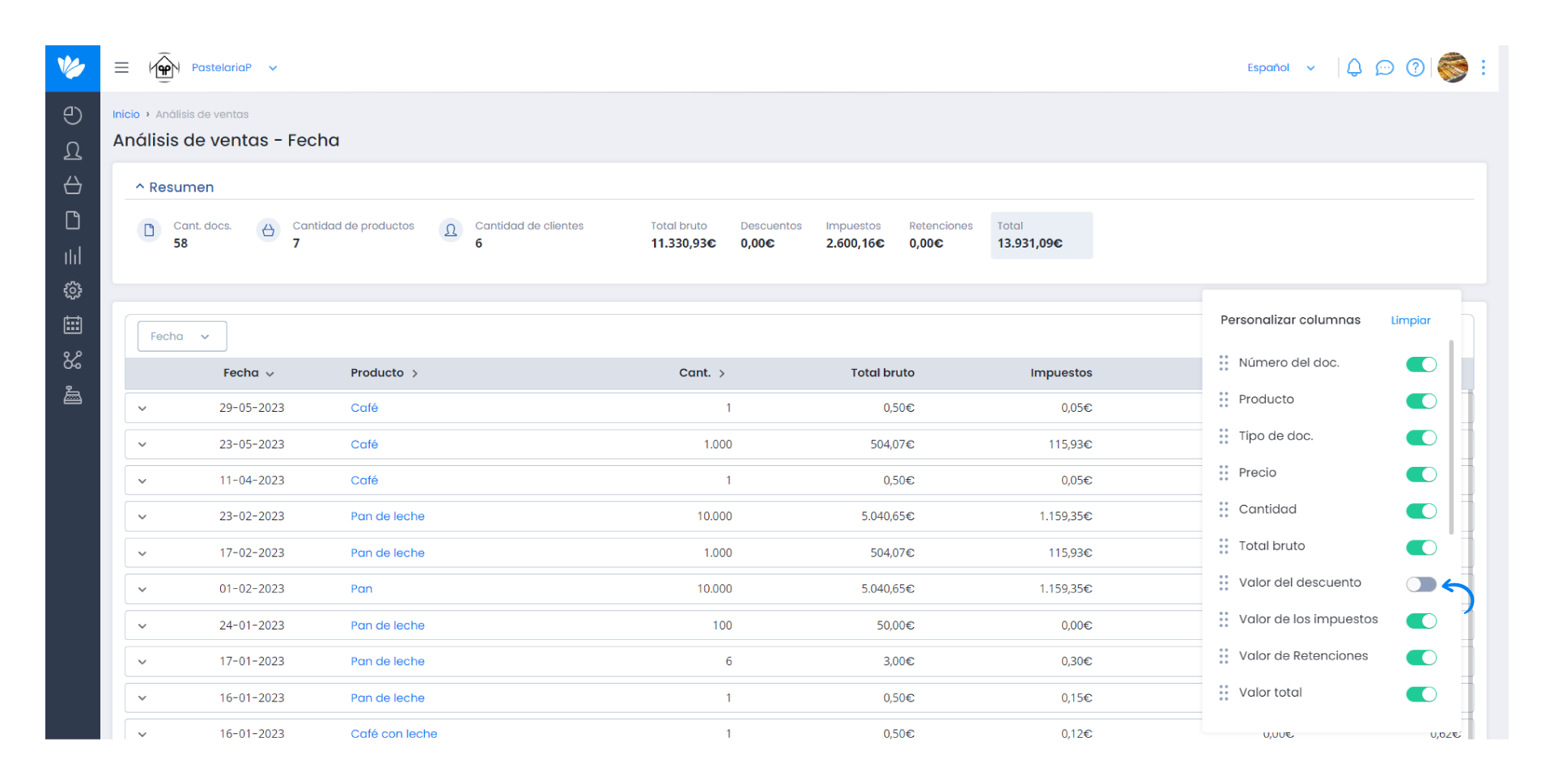Grab drag handle for Cantidad column
Screen dimensions: 1554x784
[1224, 510]
